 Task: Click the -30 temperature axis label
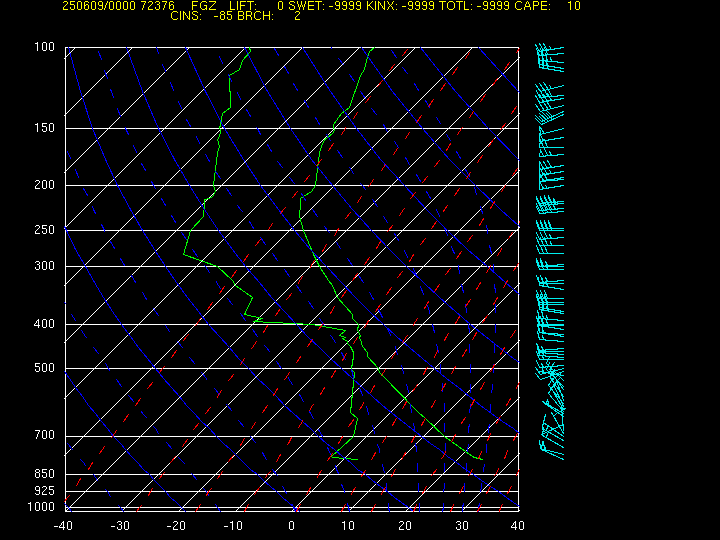(120, 526)
